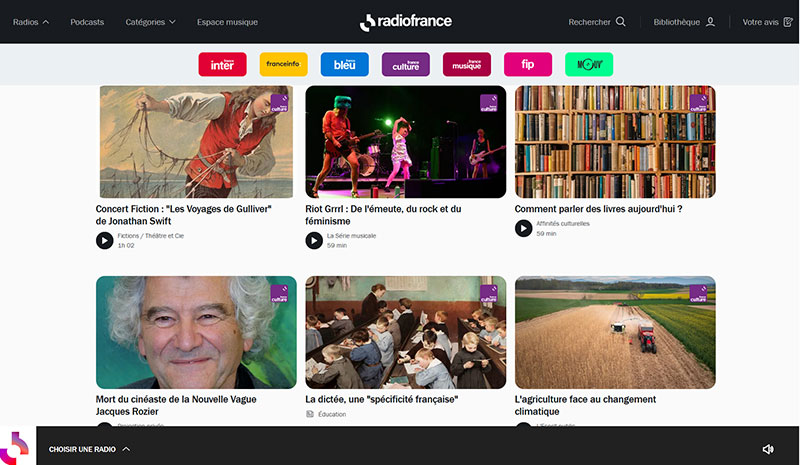
Task: Play the Gulliver concert fiction episode
Action: pyautogui.click(x=105, y=240)
